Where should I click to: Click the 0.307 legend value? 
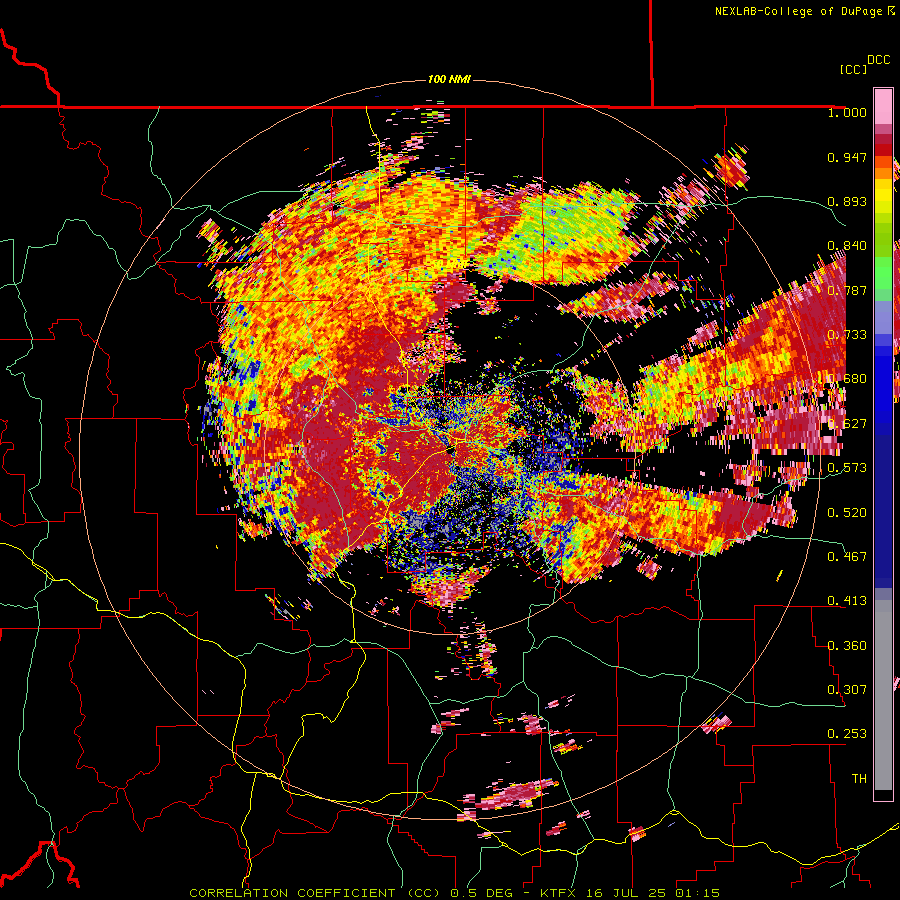coord(847,690)
